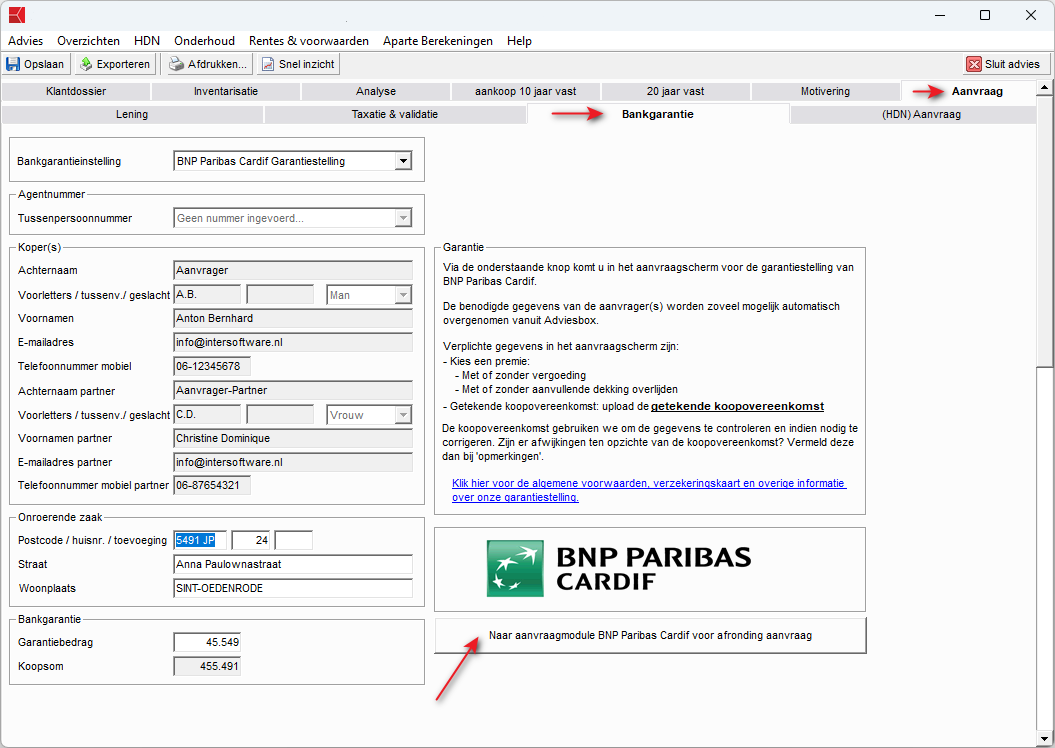Click the scrollbar down arrow
The image size is (1055, 748).
[x=1044, y=739]
